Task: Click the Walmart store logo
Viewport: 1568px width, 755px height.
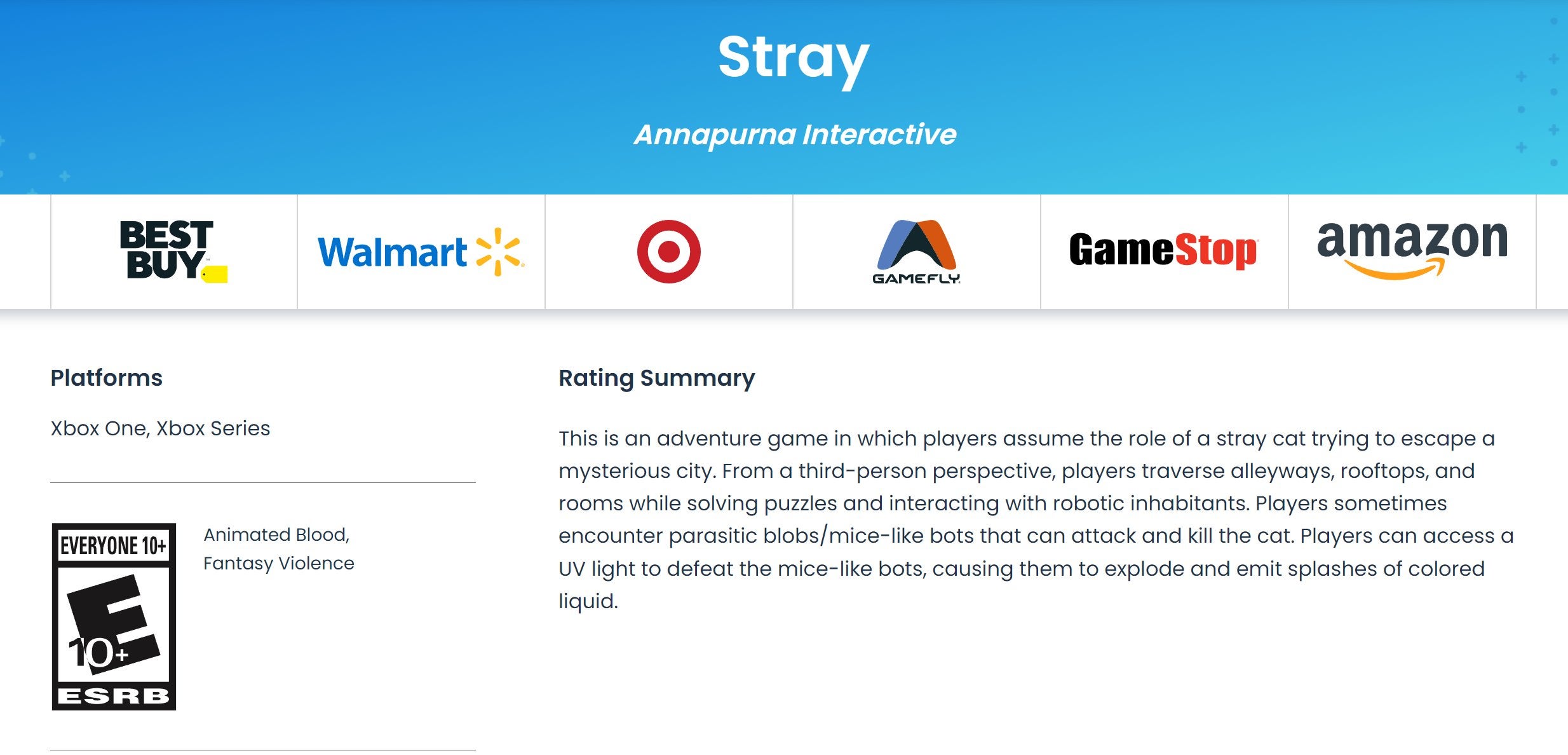Action: (421, 252)
